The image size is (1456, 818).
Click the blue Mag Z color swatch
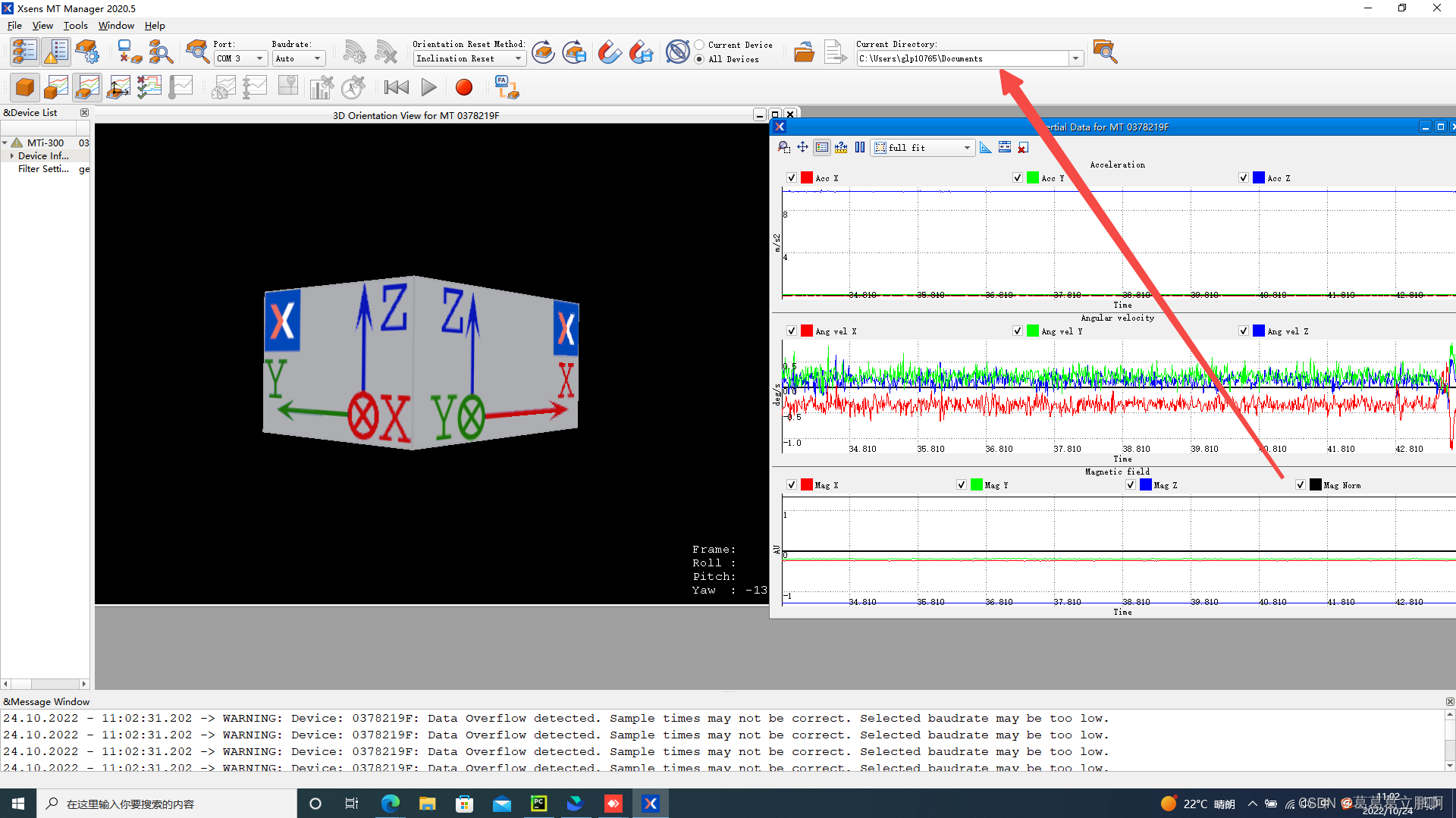[x=1146, y=484]
